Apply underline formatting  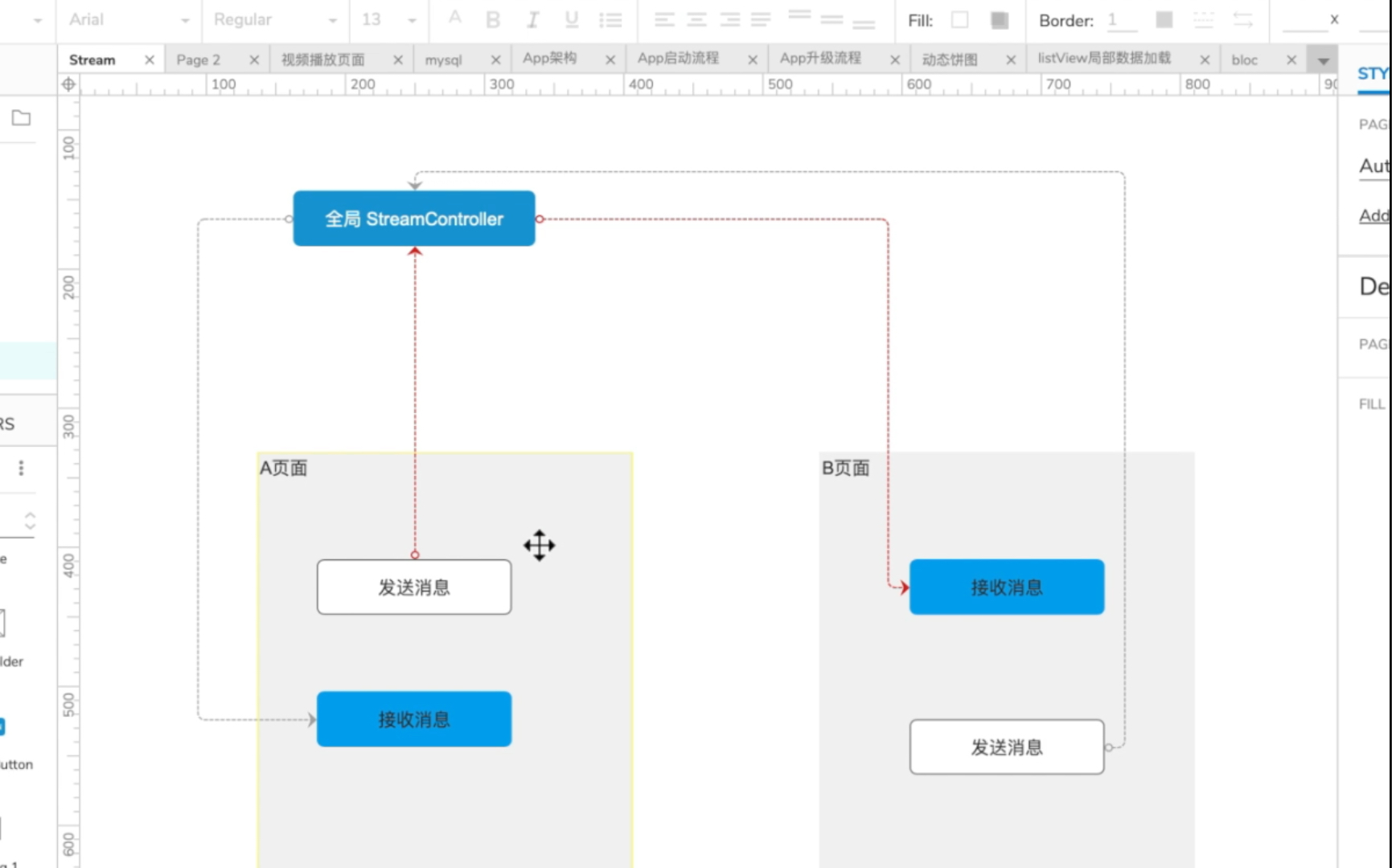point(571,19)
